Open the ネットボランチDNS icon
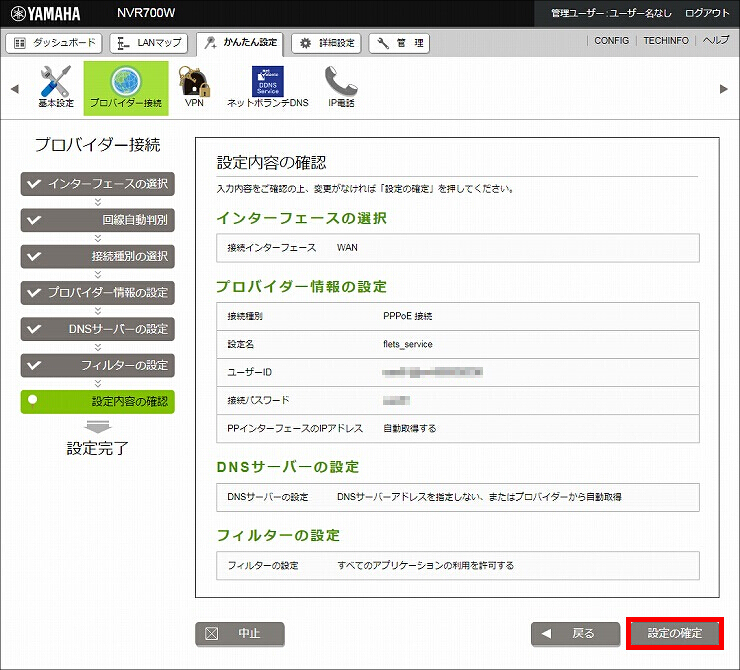This screenshot has height=670, width=740. point(268,87)
